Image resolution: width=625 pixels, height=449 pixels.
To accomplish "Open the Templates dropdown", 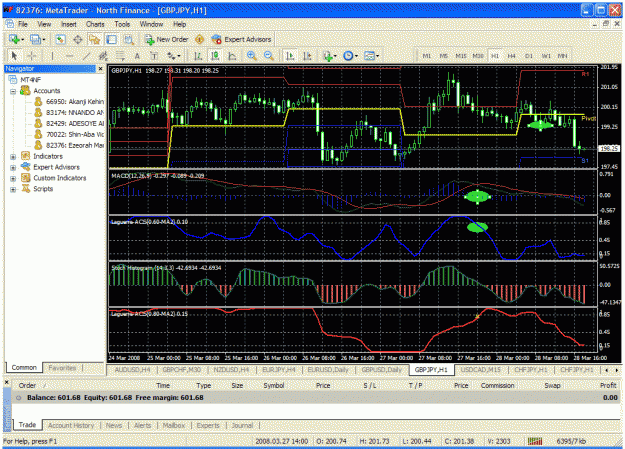I will 371,56.
